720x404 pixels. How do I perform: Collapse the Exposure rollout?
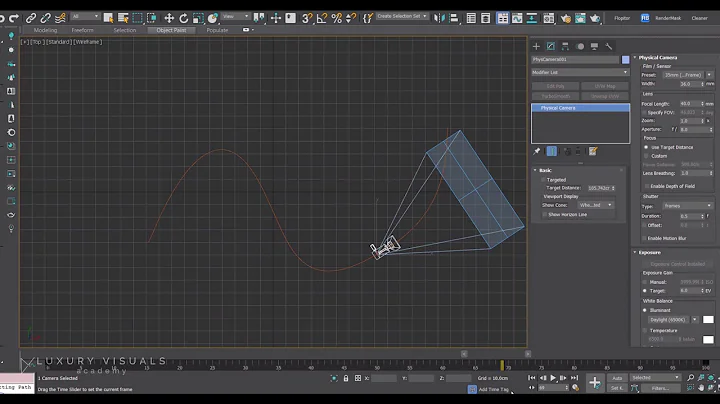coord(635,252)
